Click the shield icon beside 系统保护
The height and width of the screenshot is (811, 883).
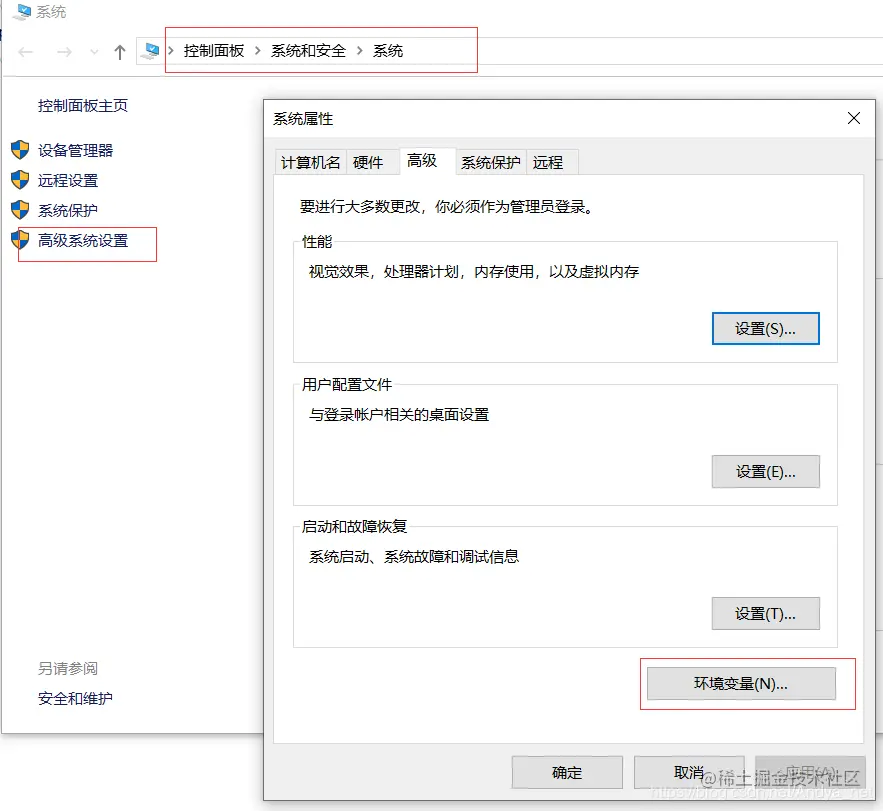pyautogui.click(x=22, y=210)
